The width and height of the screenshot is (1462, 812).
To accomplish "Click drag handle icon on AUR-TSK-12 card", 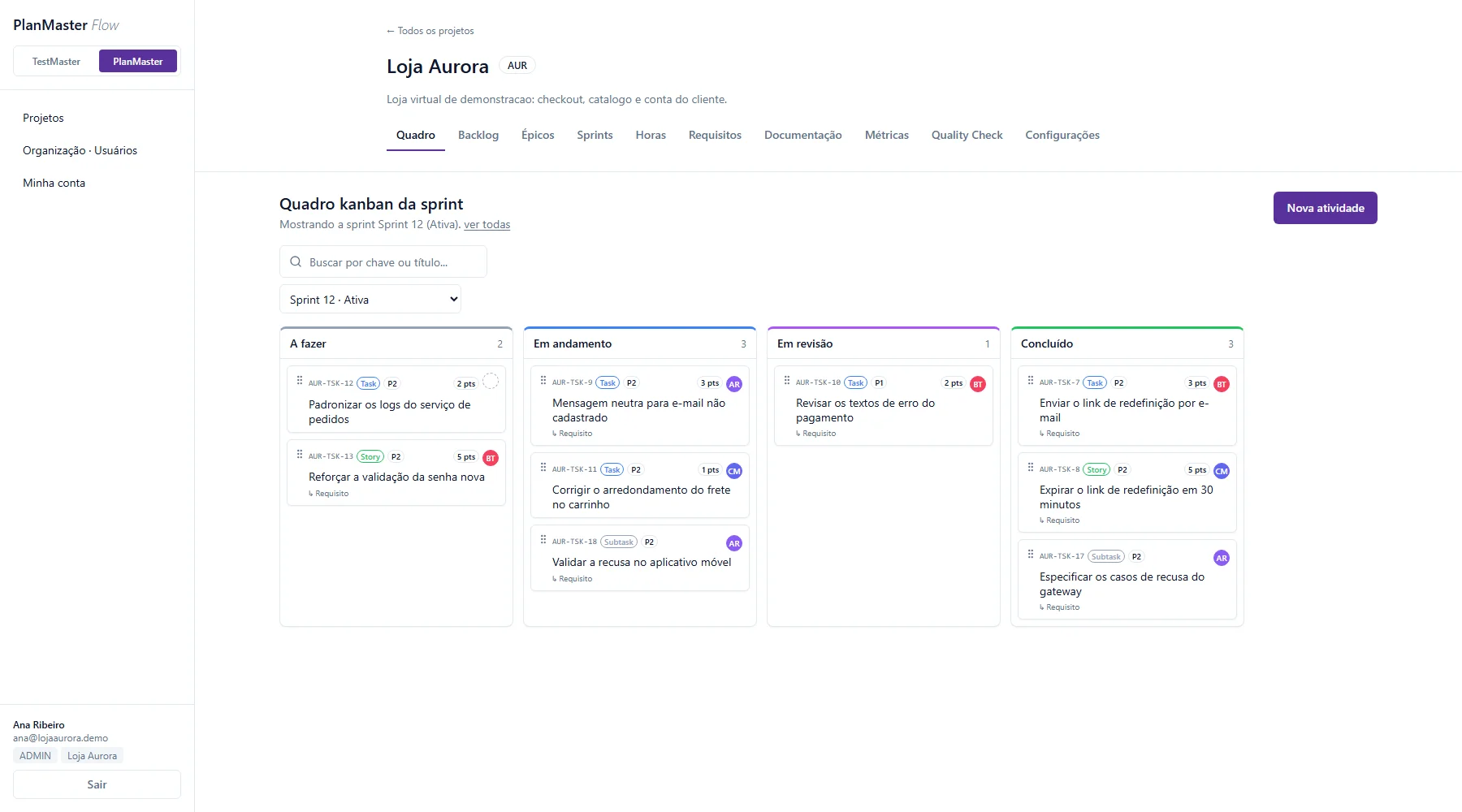I will 300,381.
